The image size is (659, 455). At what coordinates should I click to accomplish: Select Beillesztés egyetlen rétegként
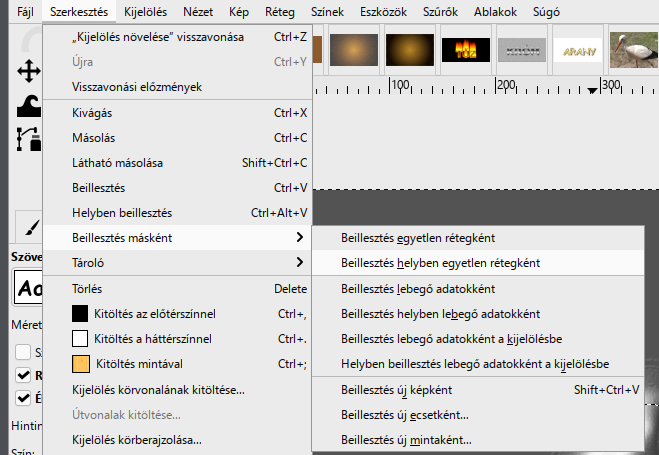click(x=478, y=238)
